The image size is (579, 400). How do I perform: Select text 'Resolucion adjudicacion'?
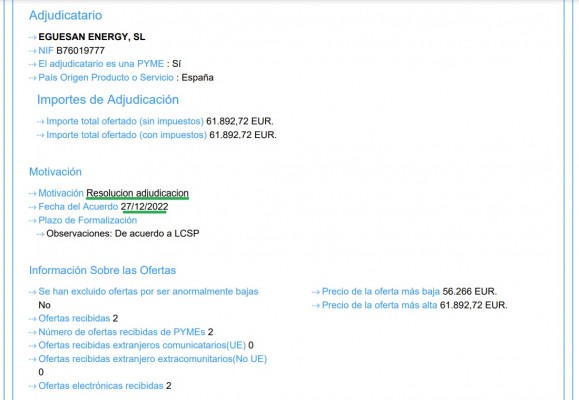137,193
